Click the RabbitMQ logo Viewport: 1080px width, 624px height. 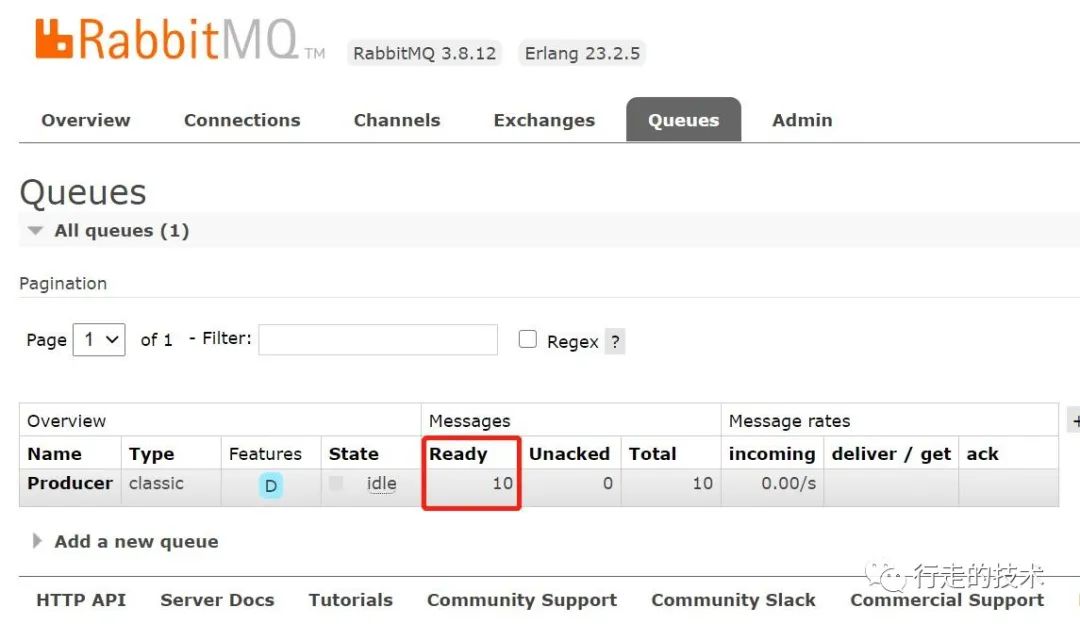pos(179,40)
